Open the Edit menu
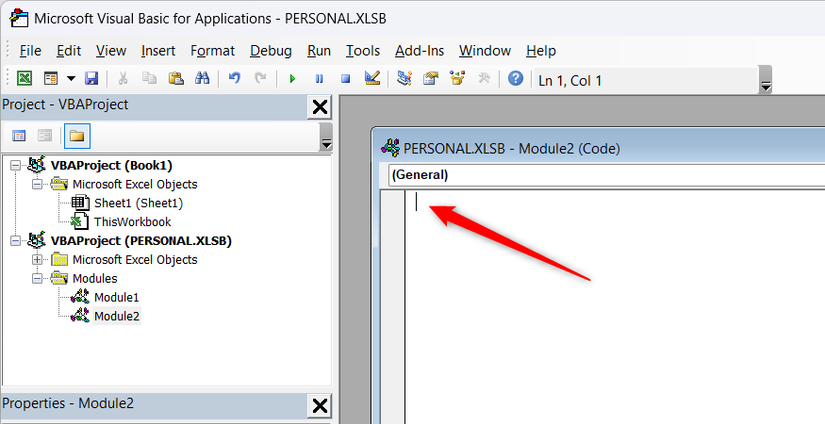Image resolution: width=825 pixels, height=424 pixels. (69, 51)
